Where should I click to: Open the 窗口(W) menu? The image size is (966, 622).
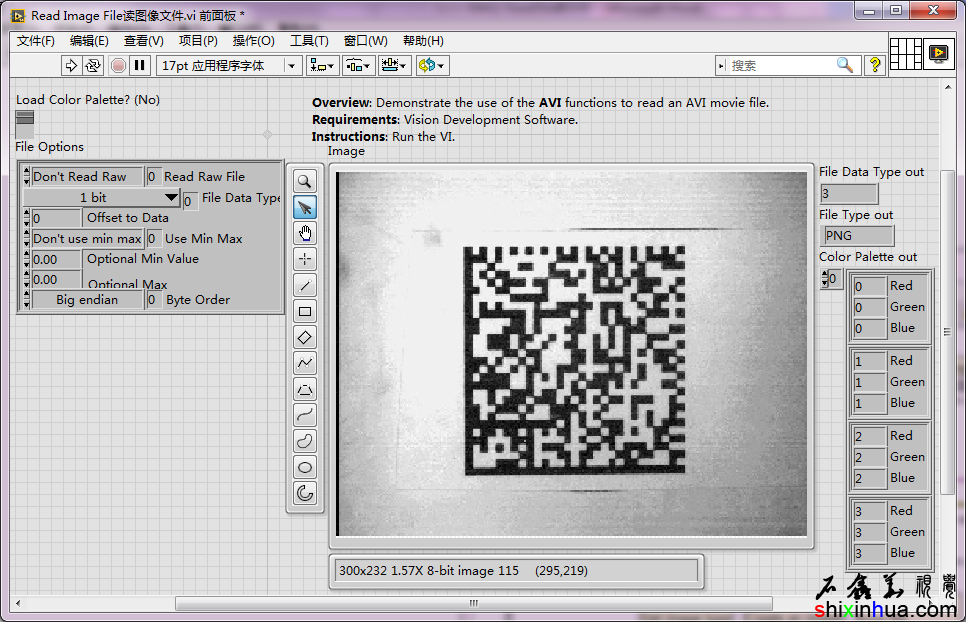[x=366, y=41]
